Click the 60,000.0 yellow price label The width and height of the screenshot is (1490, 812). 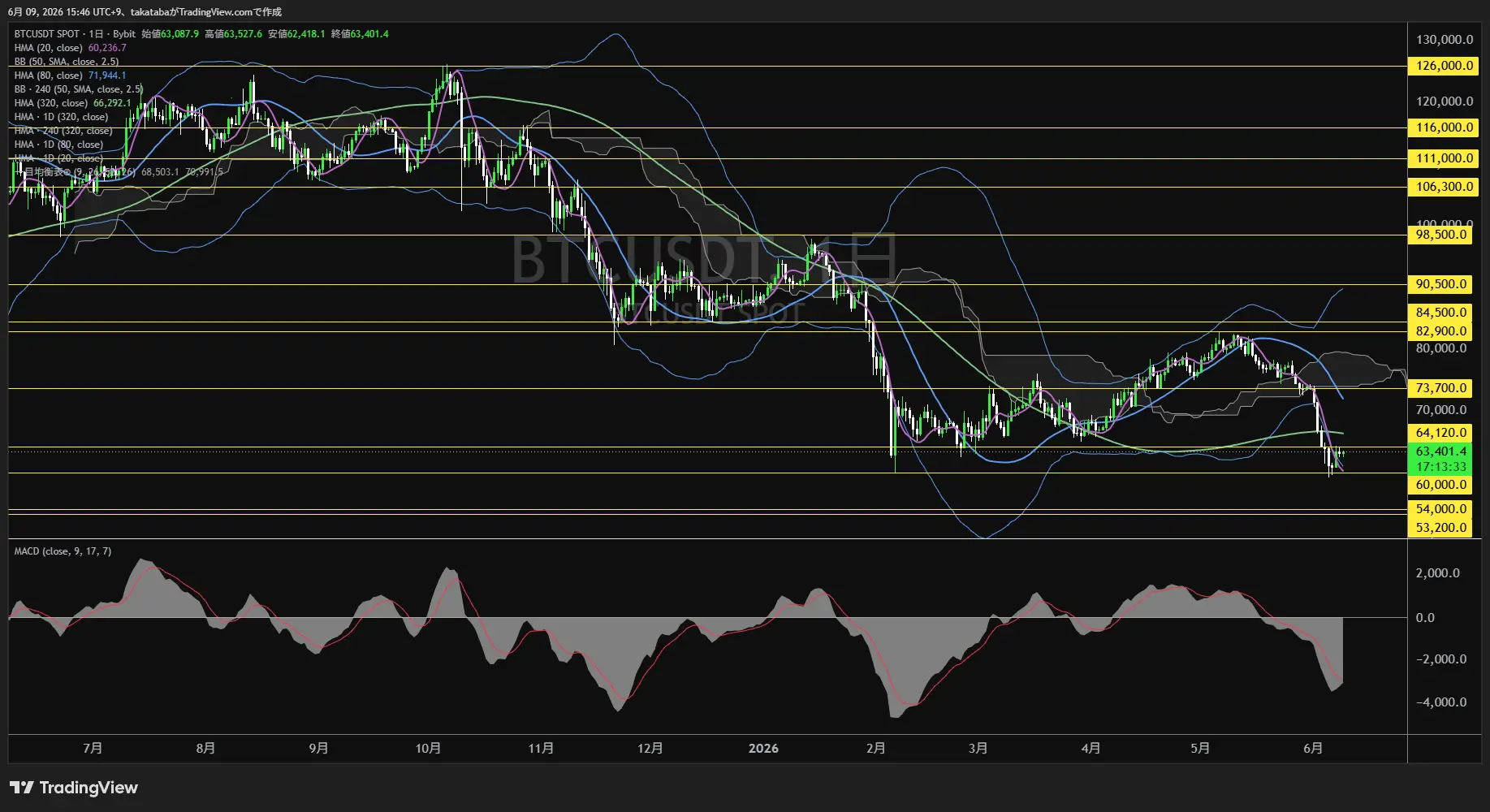(1441, 485)
